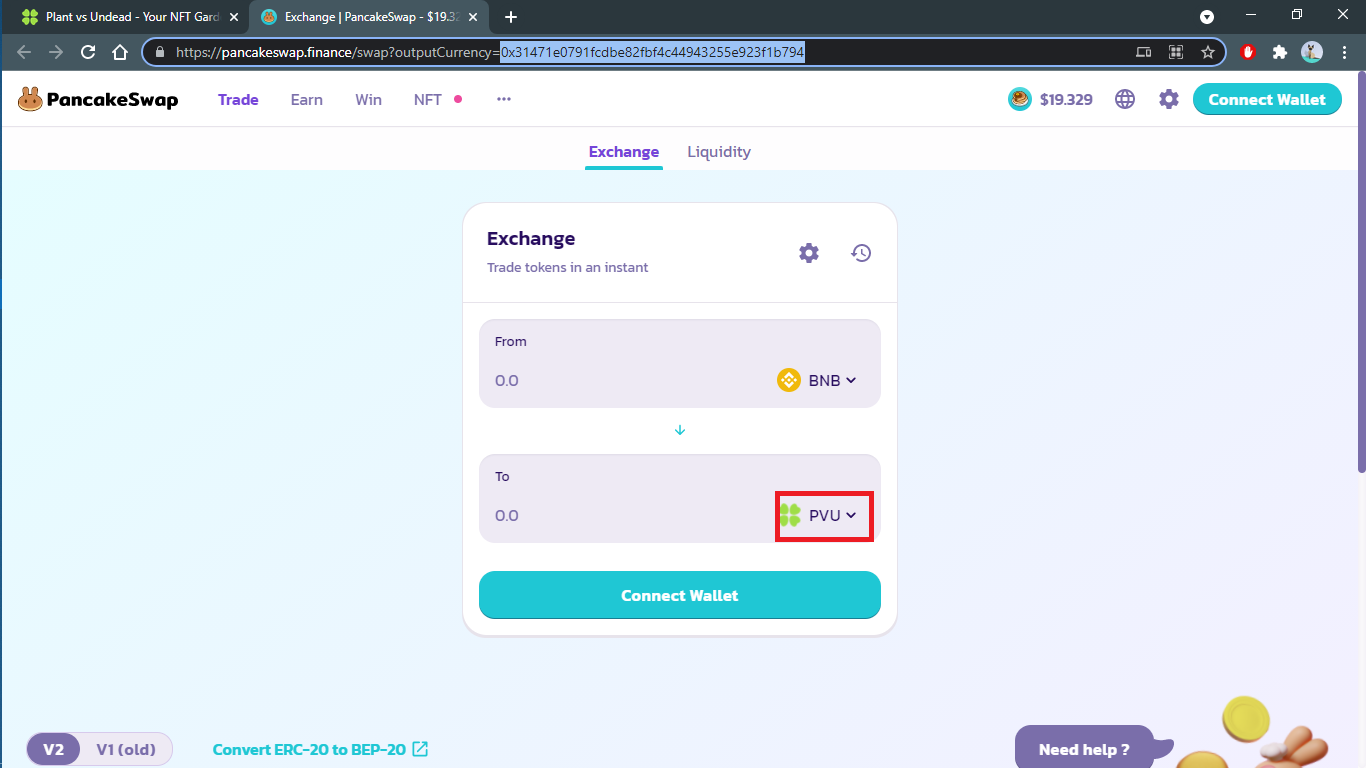This screenshot has height=768, width=1366.
Task: Open the globe language selector
Action: pos(1125,99)
